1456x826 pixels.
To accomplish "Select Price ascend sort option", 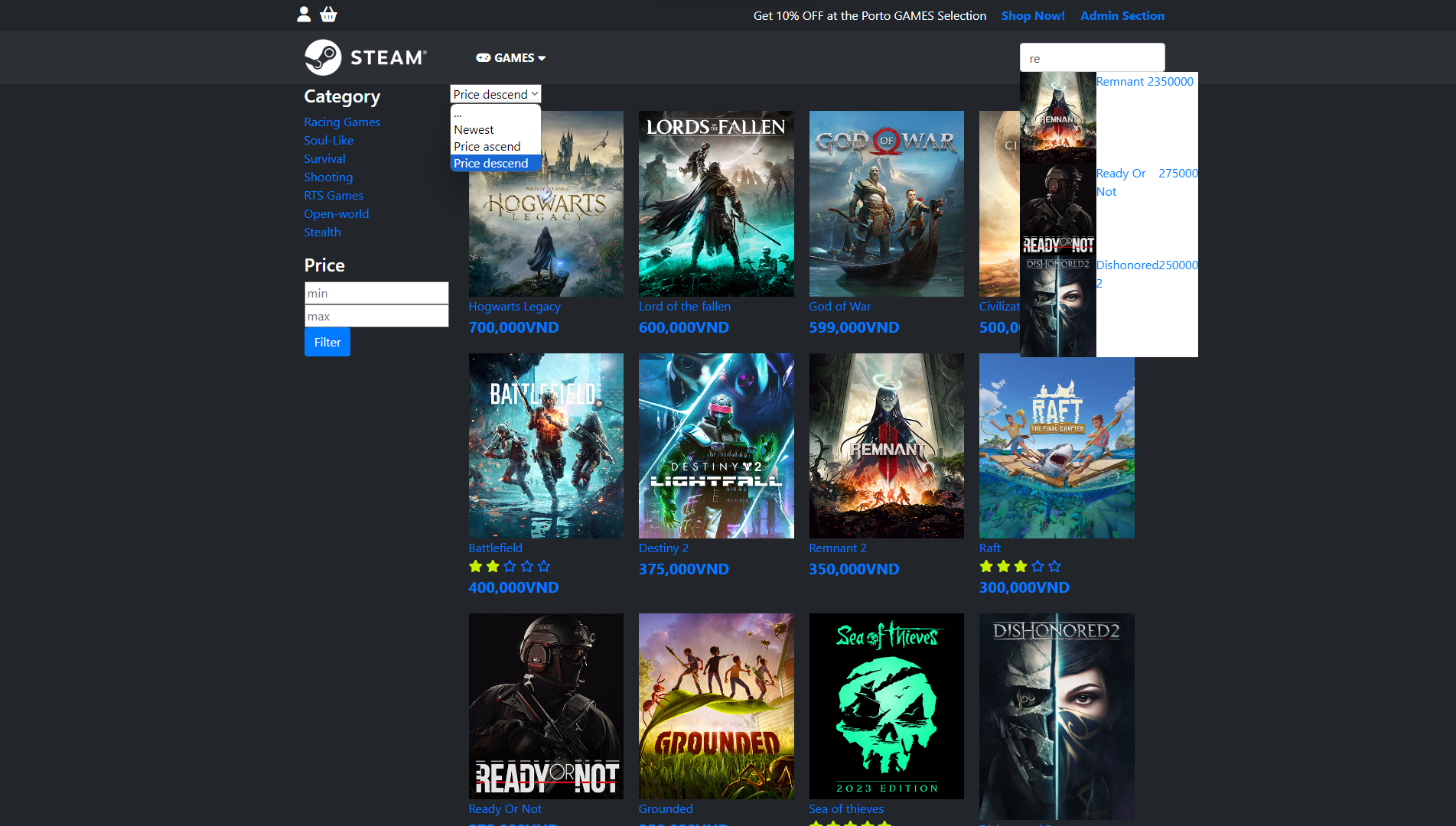I will click(x=487, y=147).
